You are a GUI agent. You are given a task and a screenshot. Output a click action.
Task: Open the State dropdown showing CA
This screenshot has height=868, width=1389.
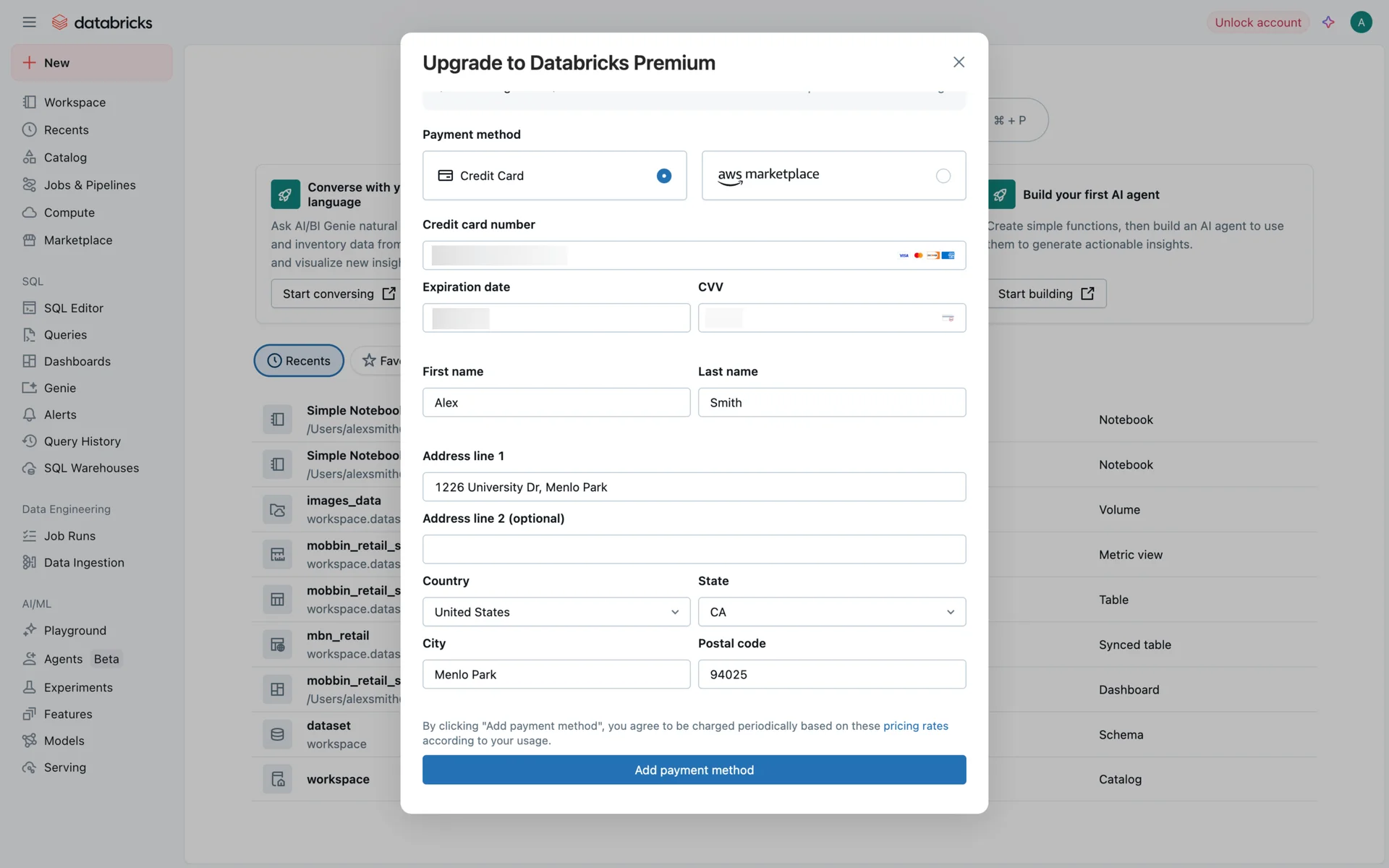click(831, 612)
